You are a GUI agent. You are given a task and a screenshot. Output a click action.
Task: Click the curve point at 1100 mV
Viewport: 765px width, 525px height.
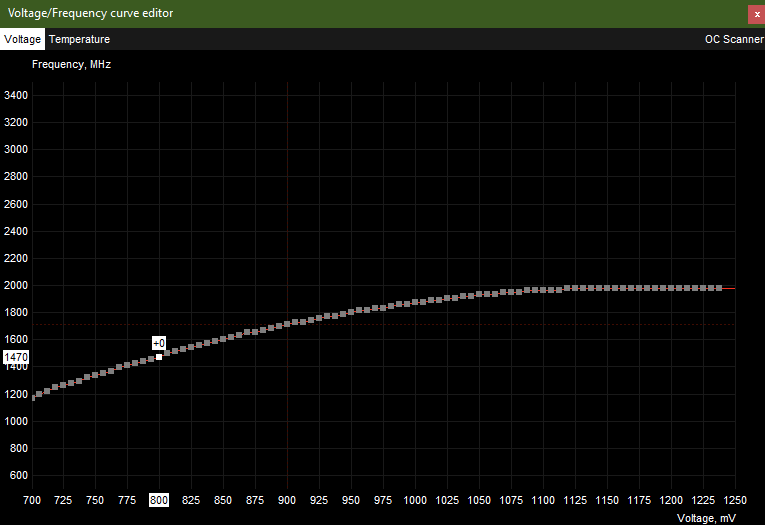[543, 290]
